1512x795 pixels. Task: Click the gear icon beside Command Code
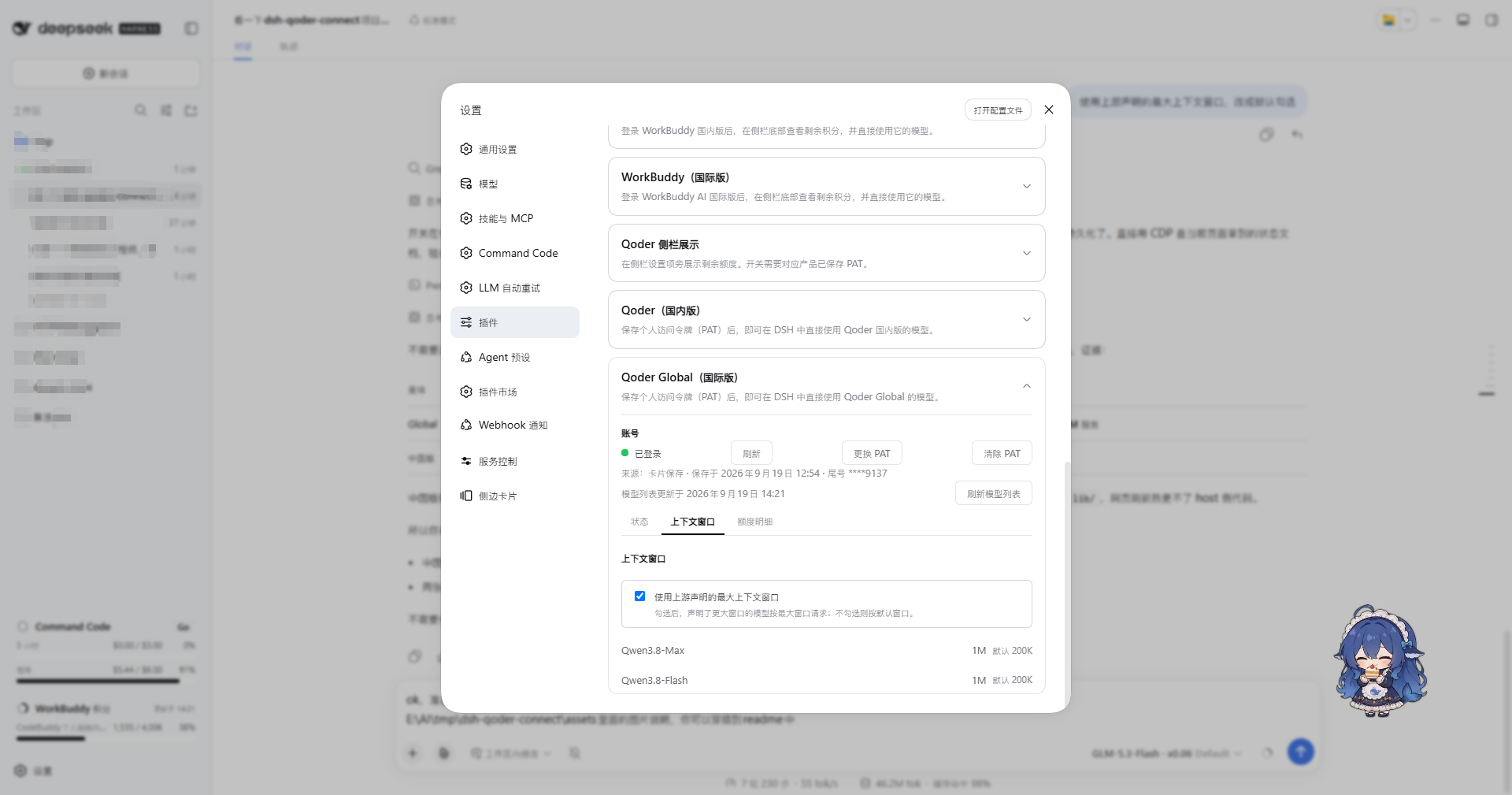tap(466, 253)
